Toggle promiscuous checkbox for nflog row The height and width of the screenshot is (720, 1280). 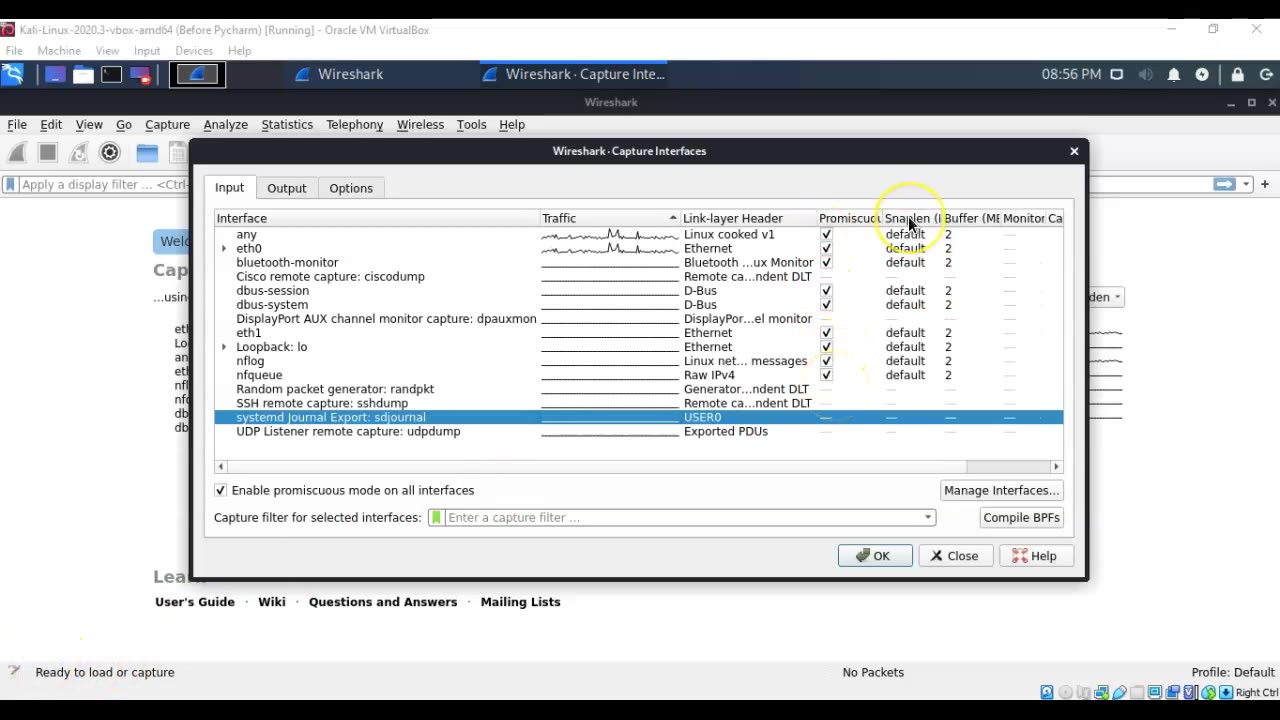(x=826, y=361)
